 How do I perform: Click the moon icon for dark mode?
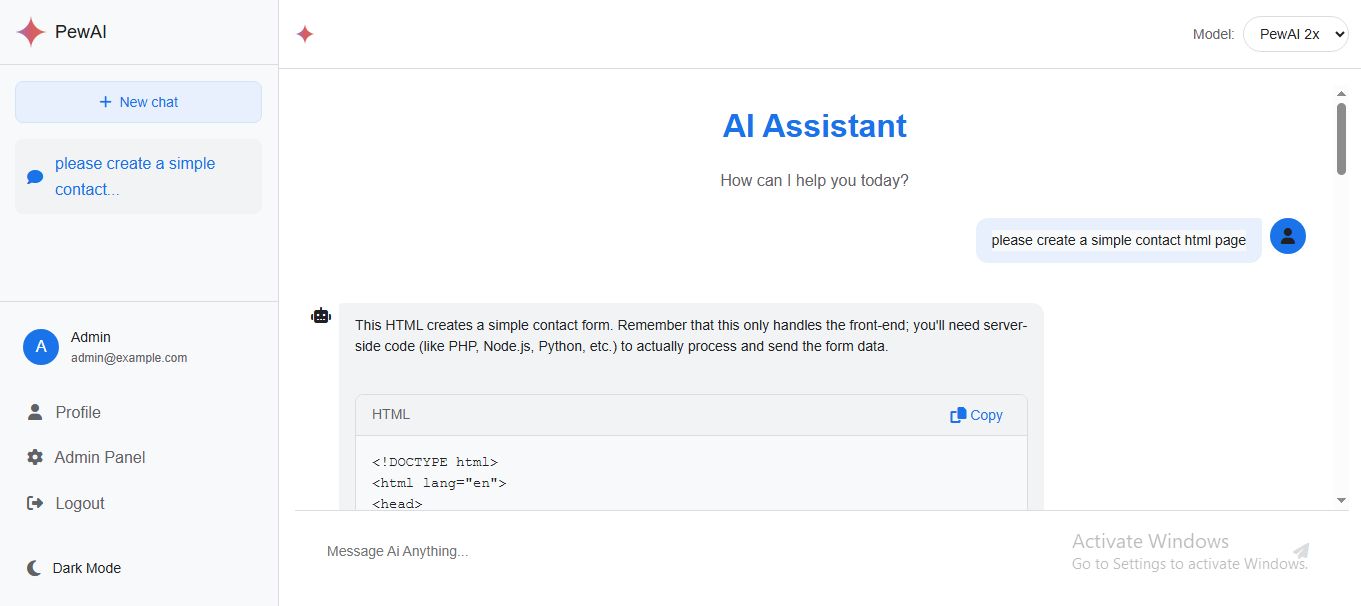coord(34,568)
